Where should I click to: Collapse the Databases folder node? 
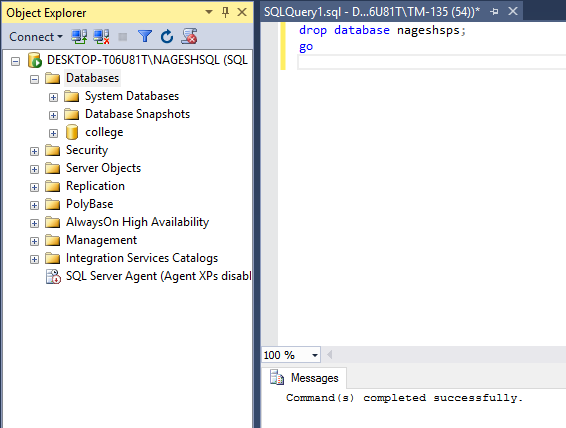click(34, 79)
